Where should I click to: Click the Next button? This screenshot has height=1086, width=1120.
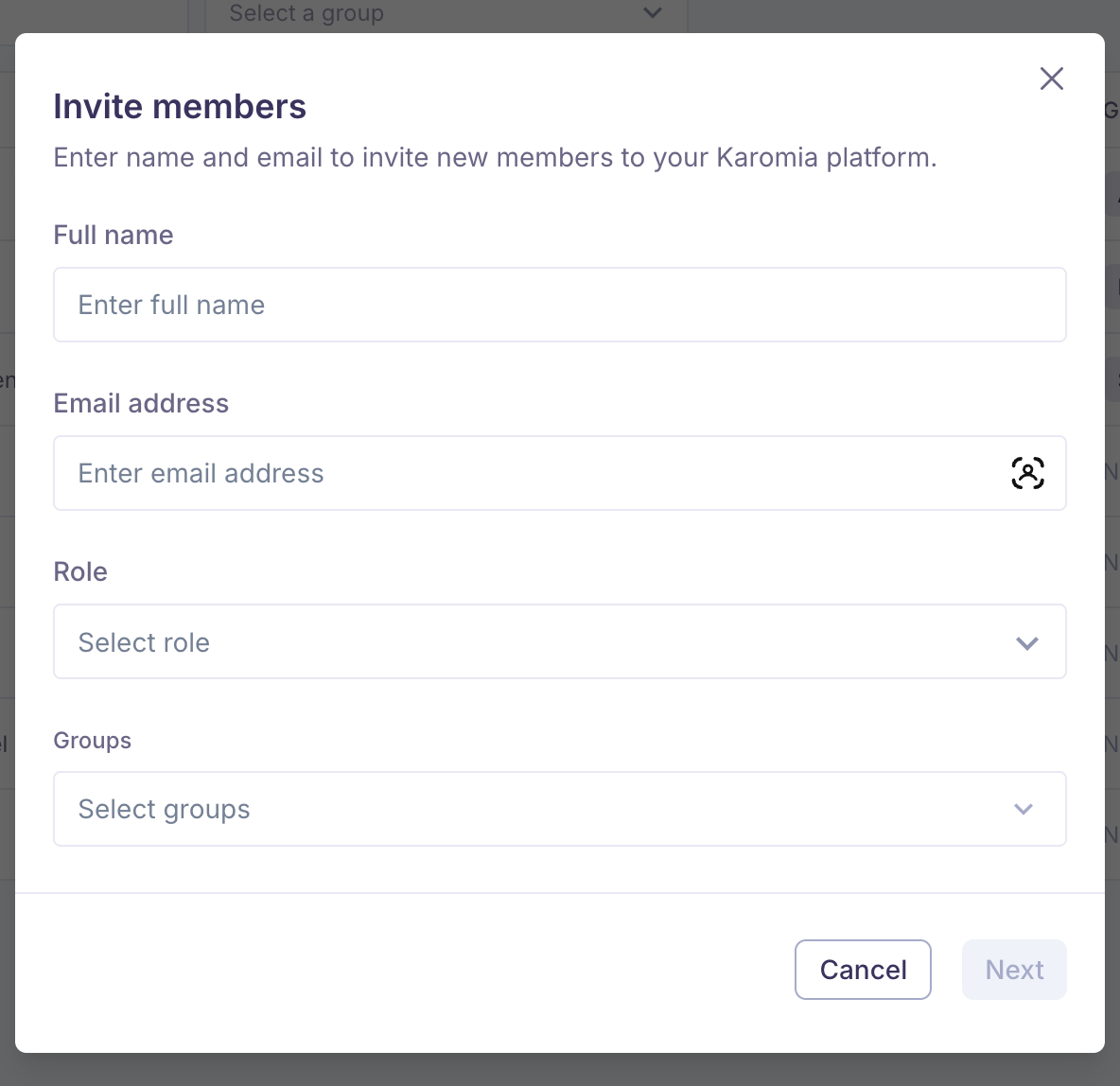(1014, 970)
